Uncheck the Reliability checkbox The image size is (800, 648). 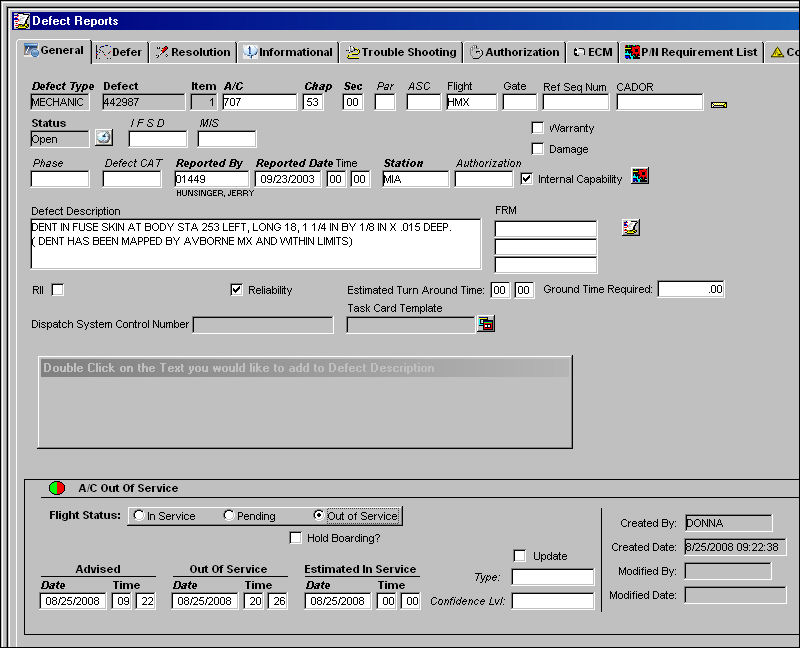pyautogui.click(x=237, y=290)
